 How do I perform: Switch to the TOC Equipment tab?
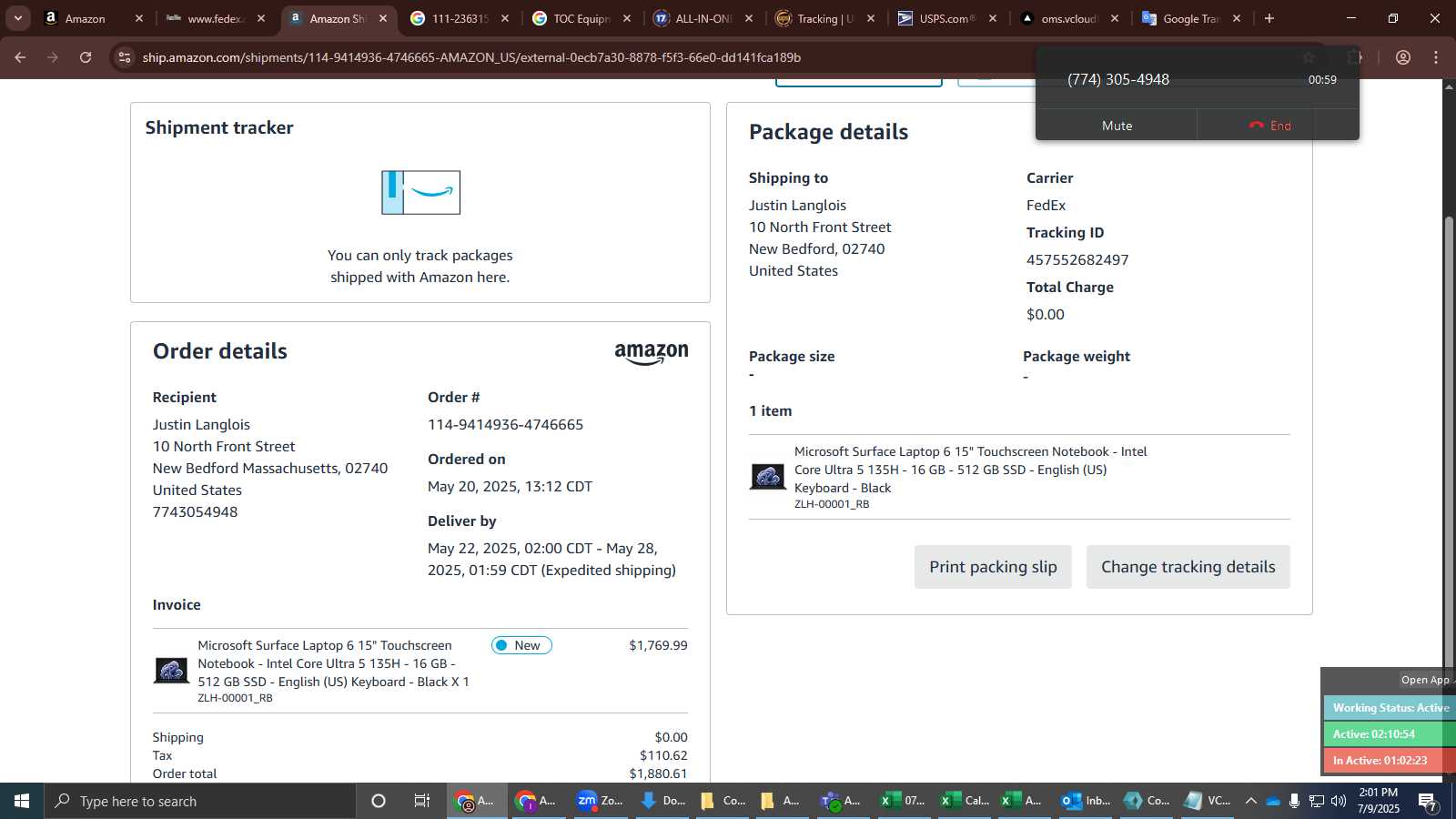581,18
